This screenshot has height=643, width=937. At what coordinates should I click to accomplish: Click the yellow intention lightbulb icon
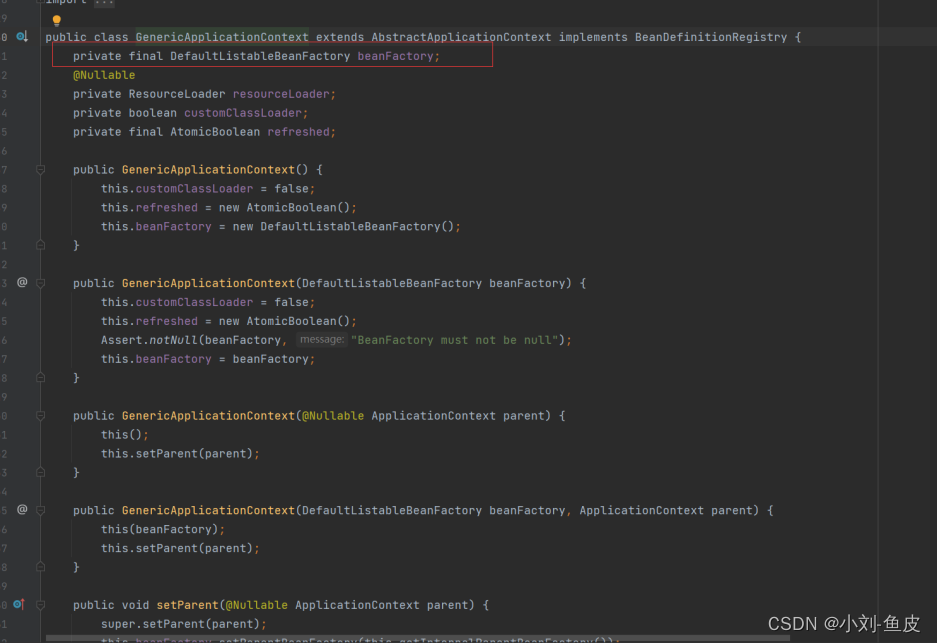[x=57, y=19]
